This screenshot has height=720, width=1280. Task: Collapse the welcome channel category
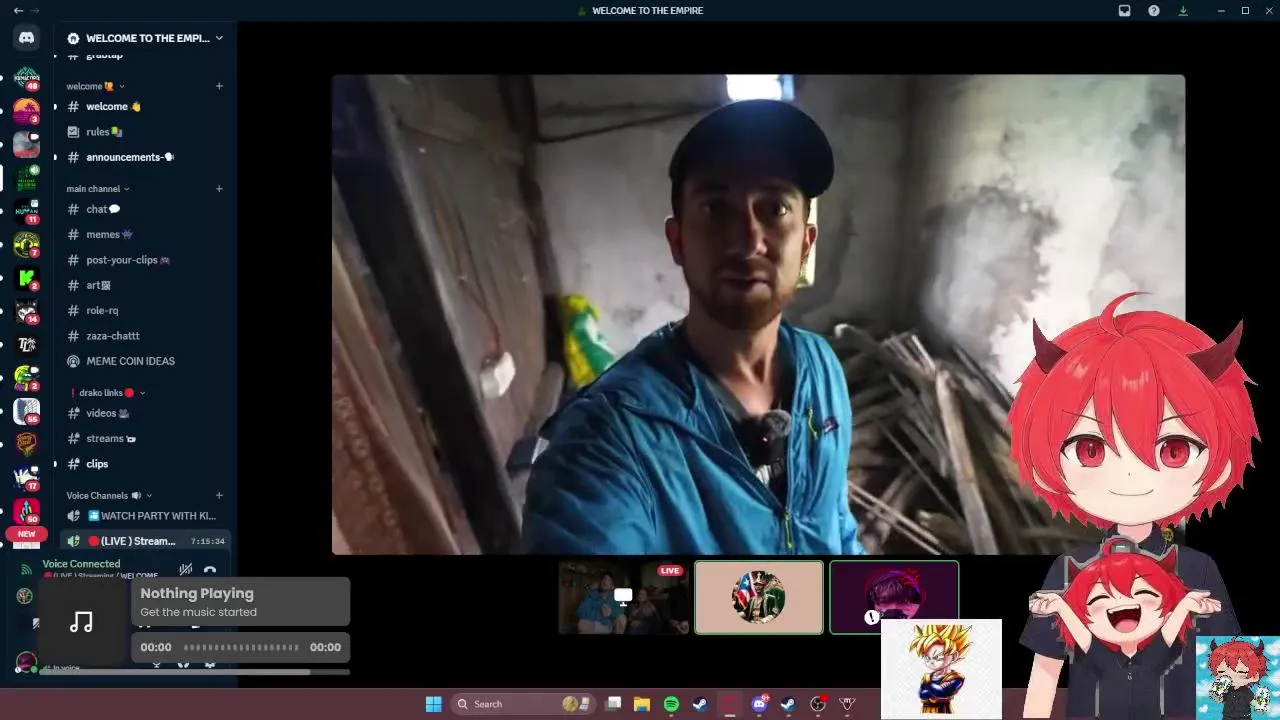click(x=95, y=86)
